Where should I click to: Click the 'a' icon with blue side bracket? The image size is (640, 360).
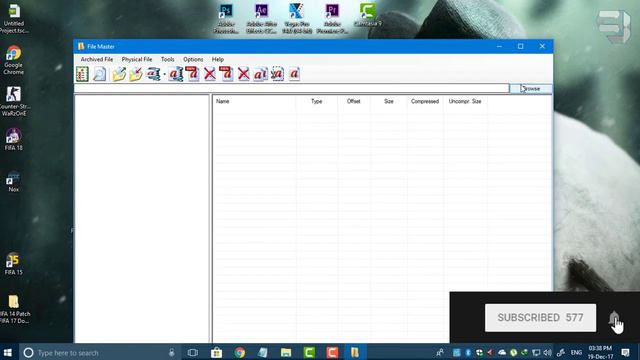tap(176, 74)
